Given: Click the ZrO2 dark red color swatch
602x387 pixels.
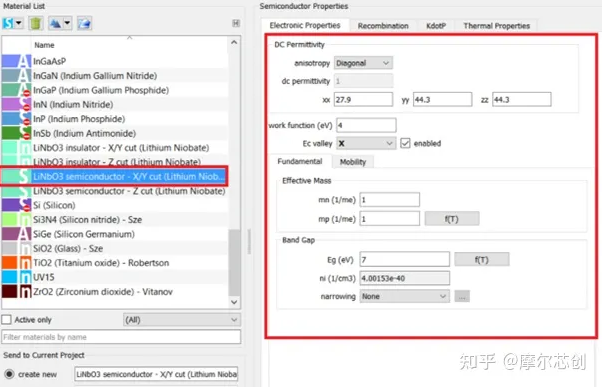Looking at the screenshot, I should pyautogui.click(x=10, y=292).
